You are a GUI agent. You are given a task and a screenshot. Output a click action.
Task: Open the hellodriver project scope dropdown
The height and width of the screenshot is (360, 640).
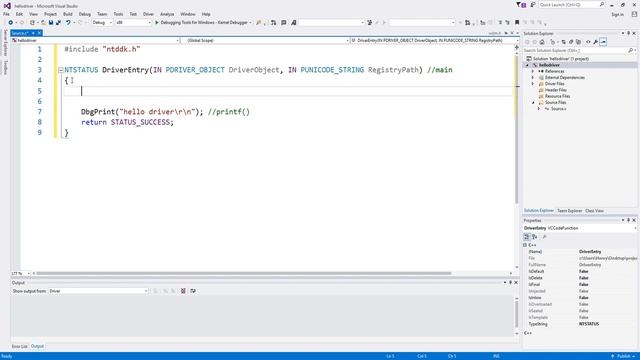(x=96, y=40)
